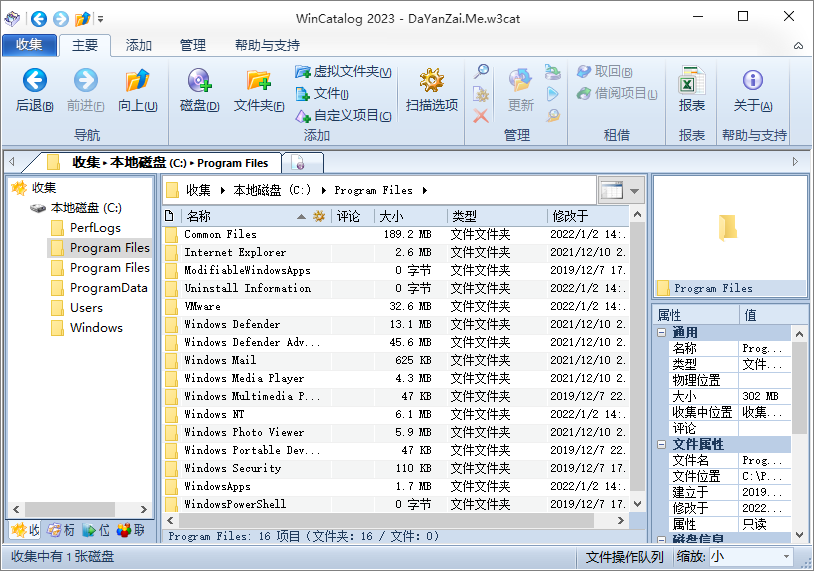Collapse the ribbon with chevron

click(798, 46)
